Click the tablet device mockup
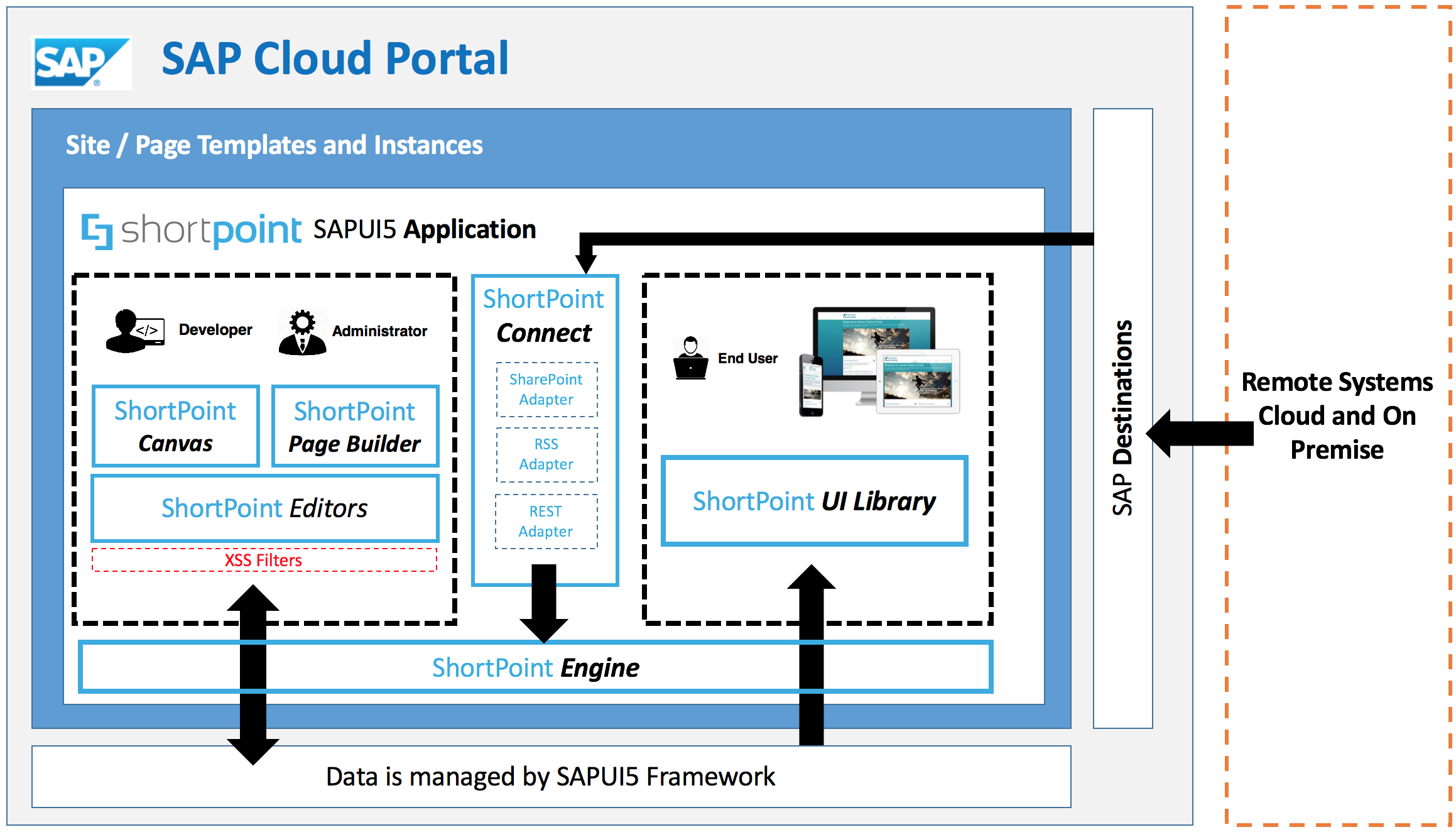 918,381
